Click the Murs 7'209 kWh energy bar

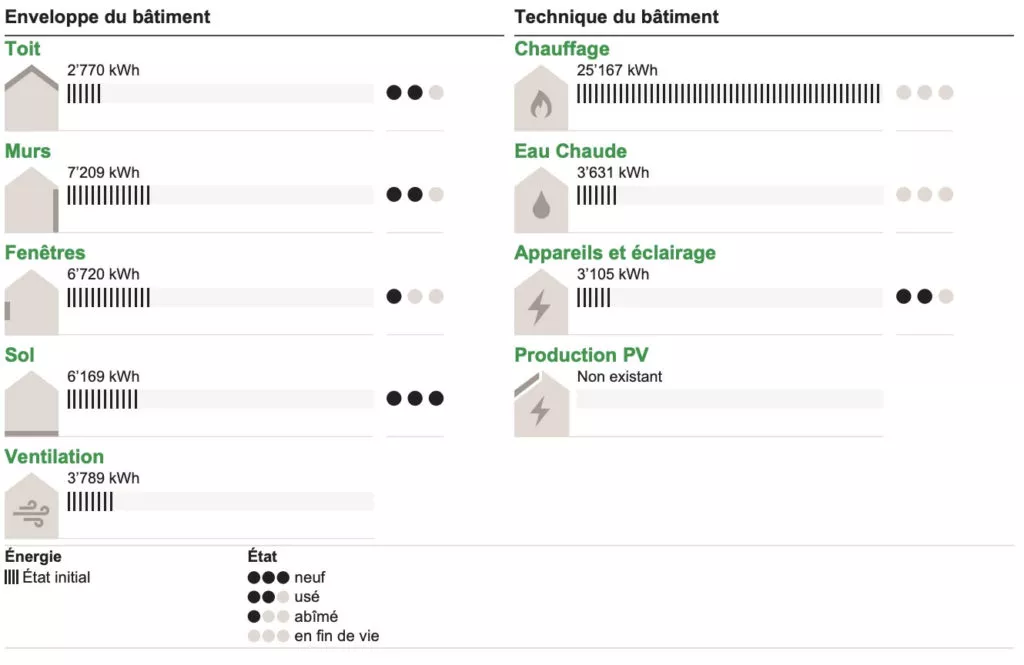point(220,195)
